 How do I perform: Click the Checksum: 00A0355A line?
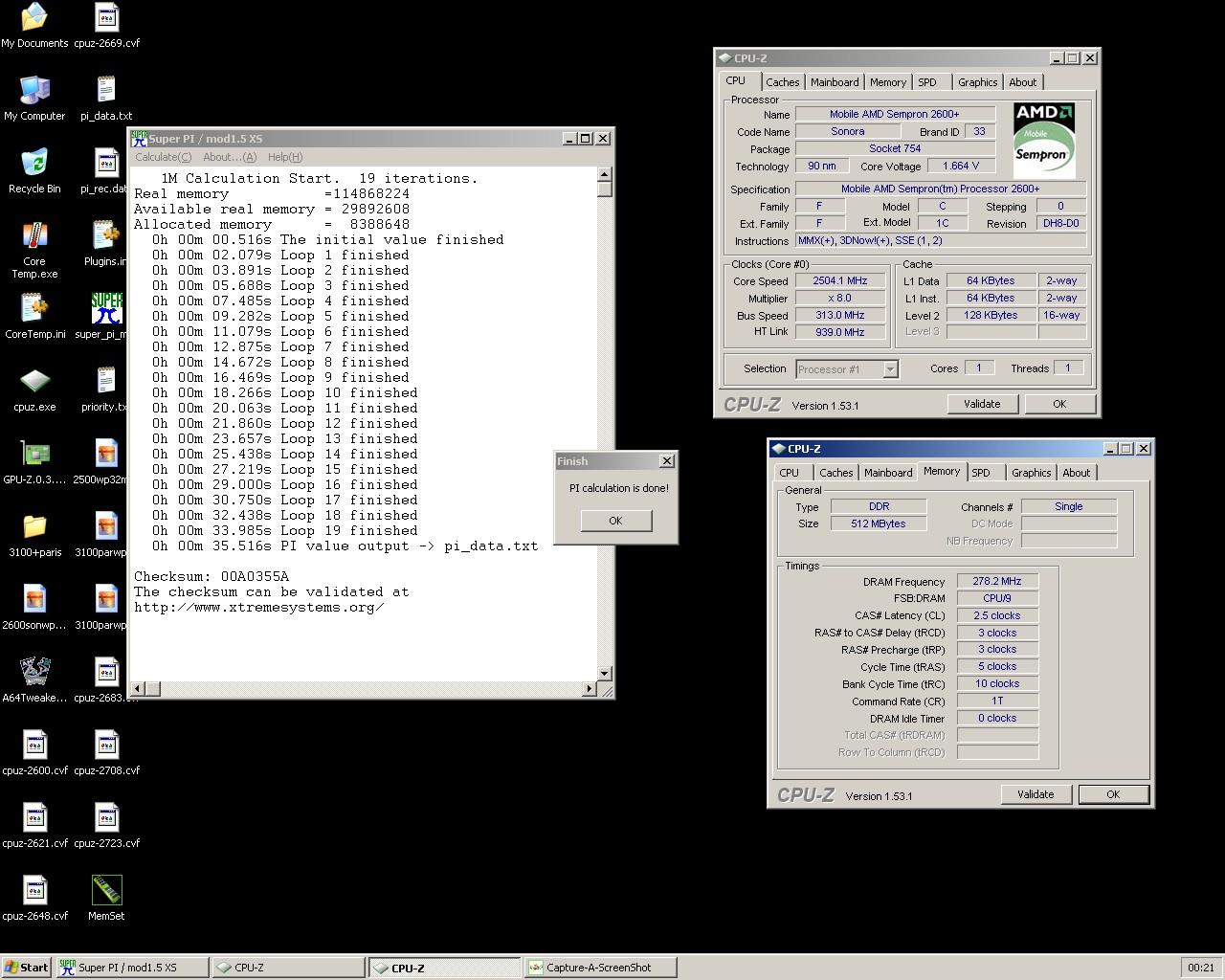pos(212,576)
